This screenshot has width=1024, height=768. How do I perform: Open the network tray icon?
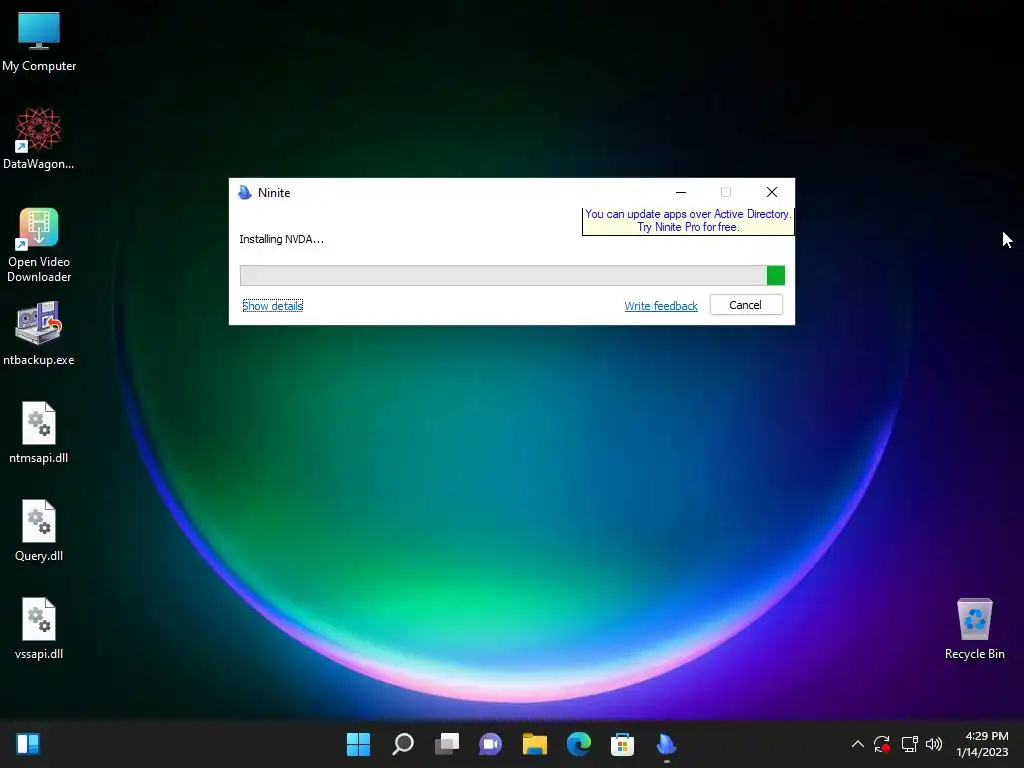click(909, 744)
